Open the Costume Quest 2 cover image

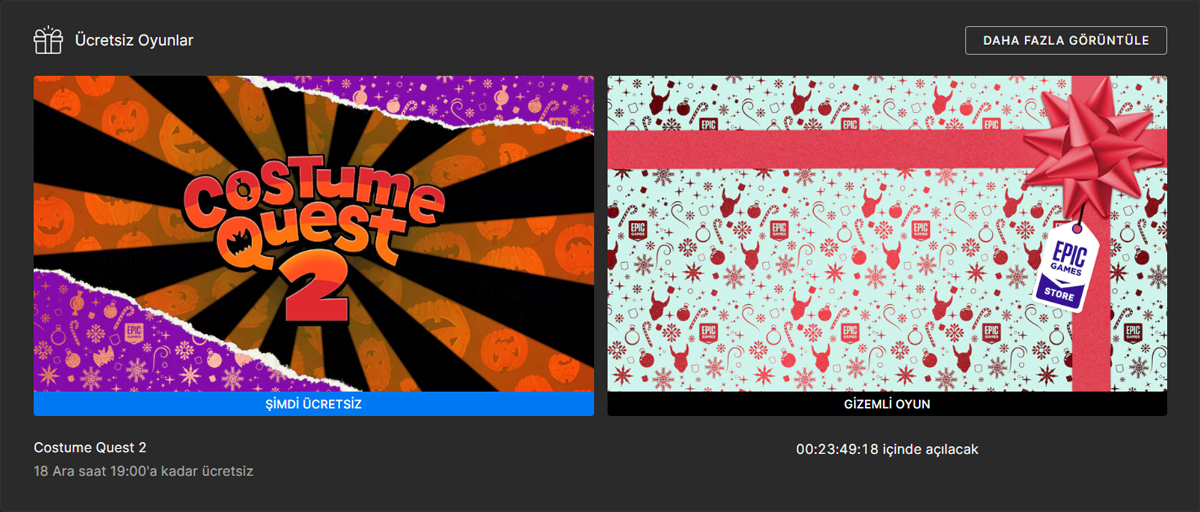314,234
